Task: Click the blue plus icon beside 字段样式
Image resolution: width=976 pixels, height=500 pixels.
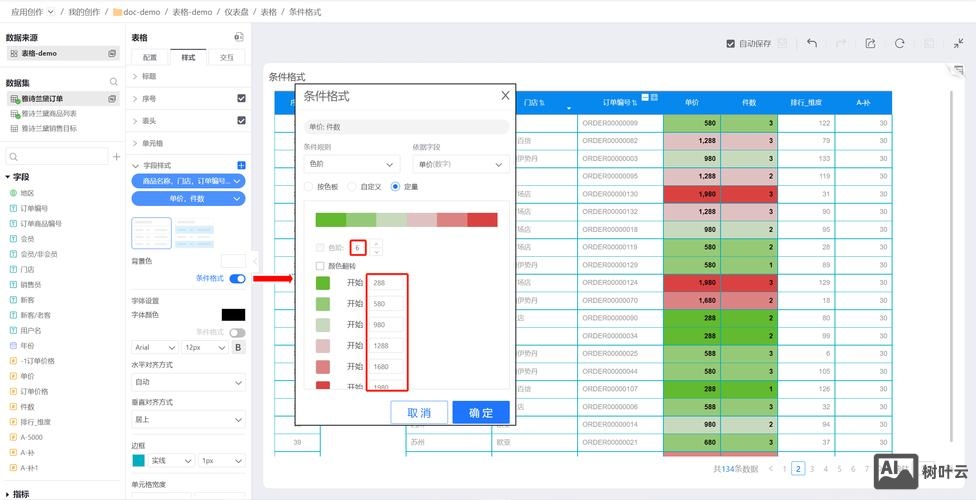Action: click(x=242, y=165)
